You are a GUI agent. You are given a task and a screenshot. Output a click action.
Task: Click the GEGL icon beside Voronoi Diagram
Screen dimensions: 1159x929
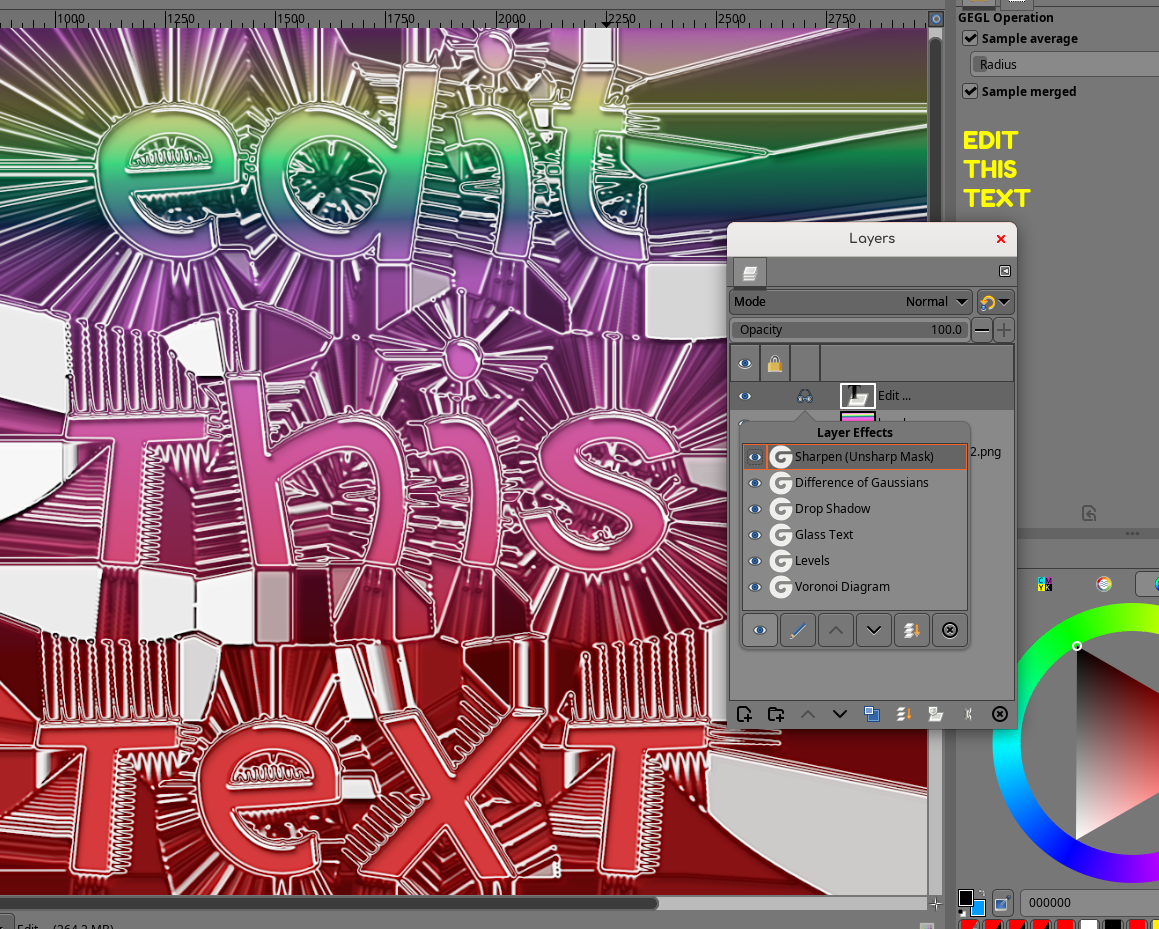click(781, 587)
